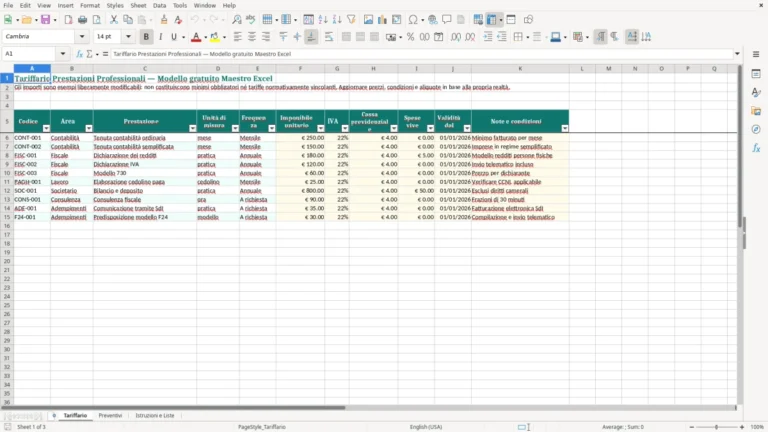Open font size dropdown arrow
This screenshot has width=768, height=432.
point(128,37)
